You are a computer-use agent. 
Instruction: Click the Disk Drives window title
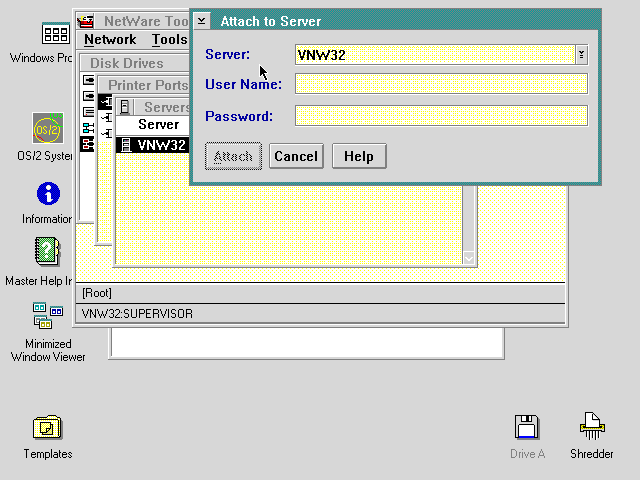127,63
